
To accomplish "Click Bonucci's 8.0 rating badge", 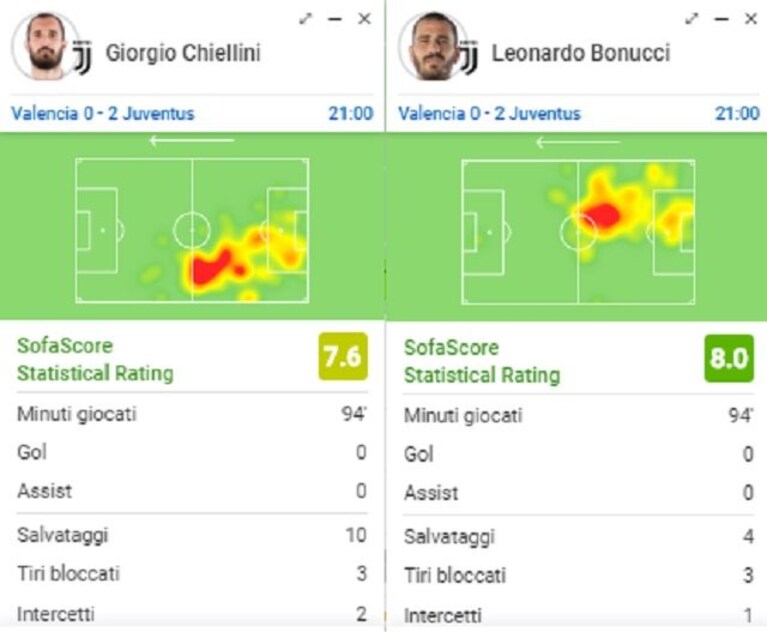I will (729, 358).
